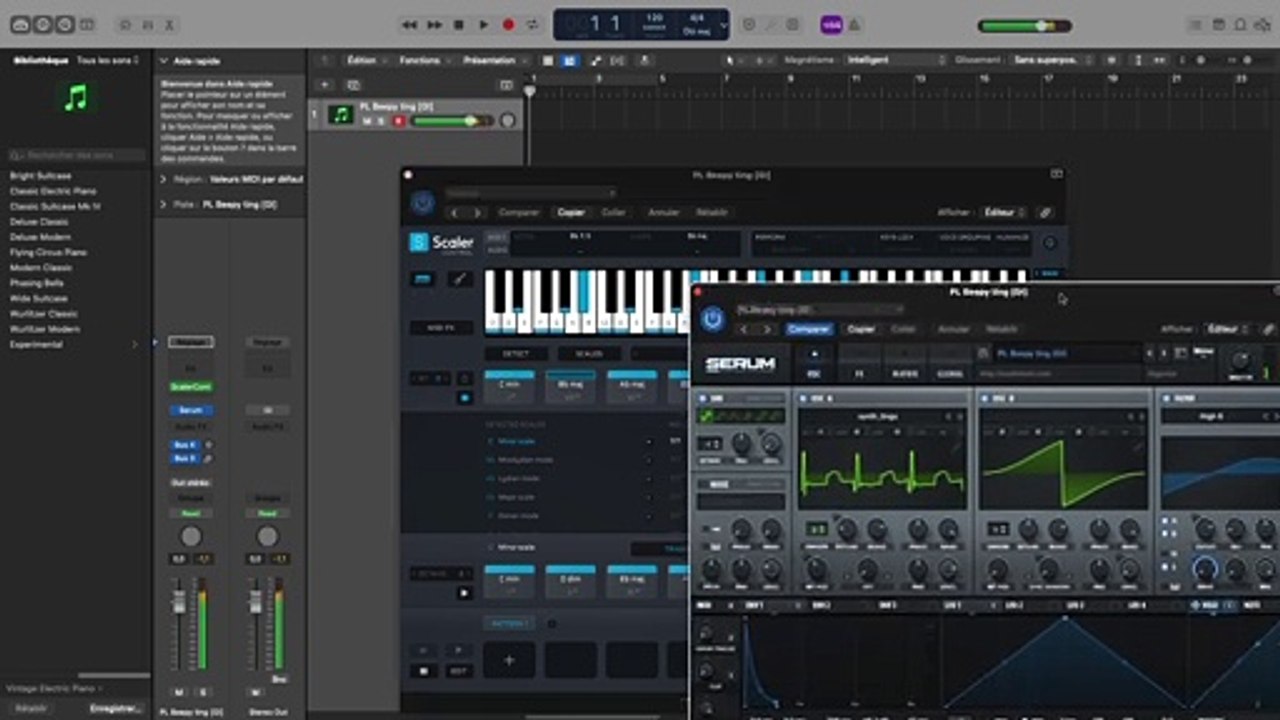Open Afficher Éditeur dropdown in Serum window
Viewport: 1280px width, 720px height.
pos(1227,329)
